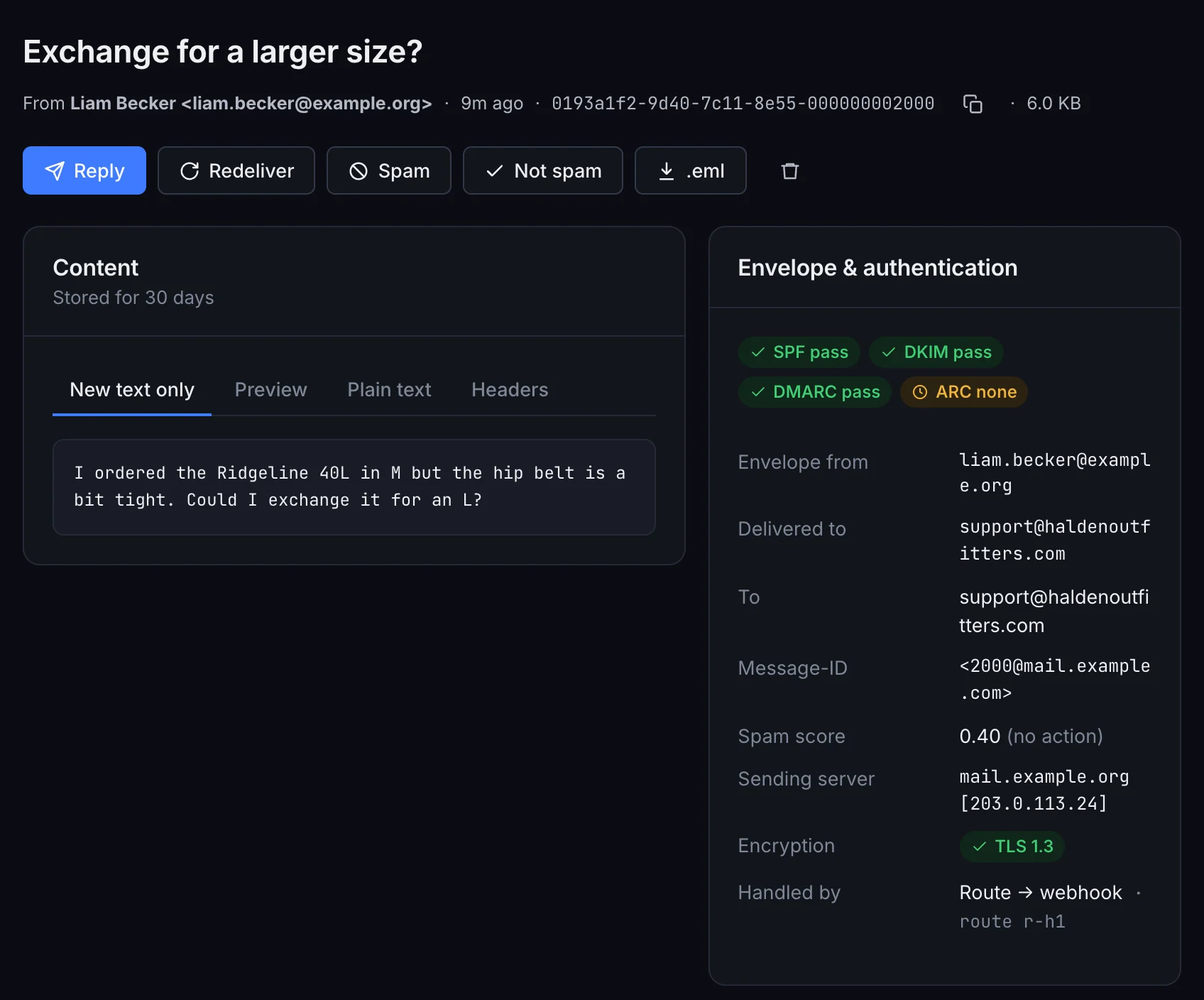1204x1000 pixels.
Task: Click the Envelope & authentication heading
Action: point(877,268)
